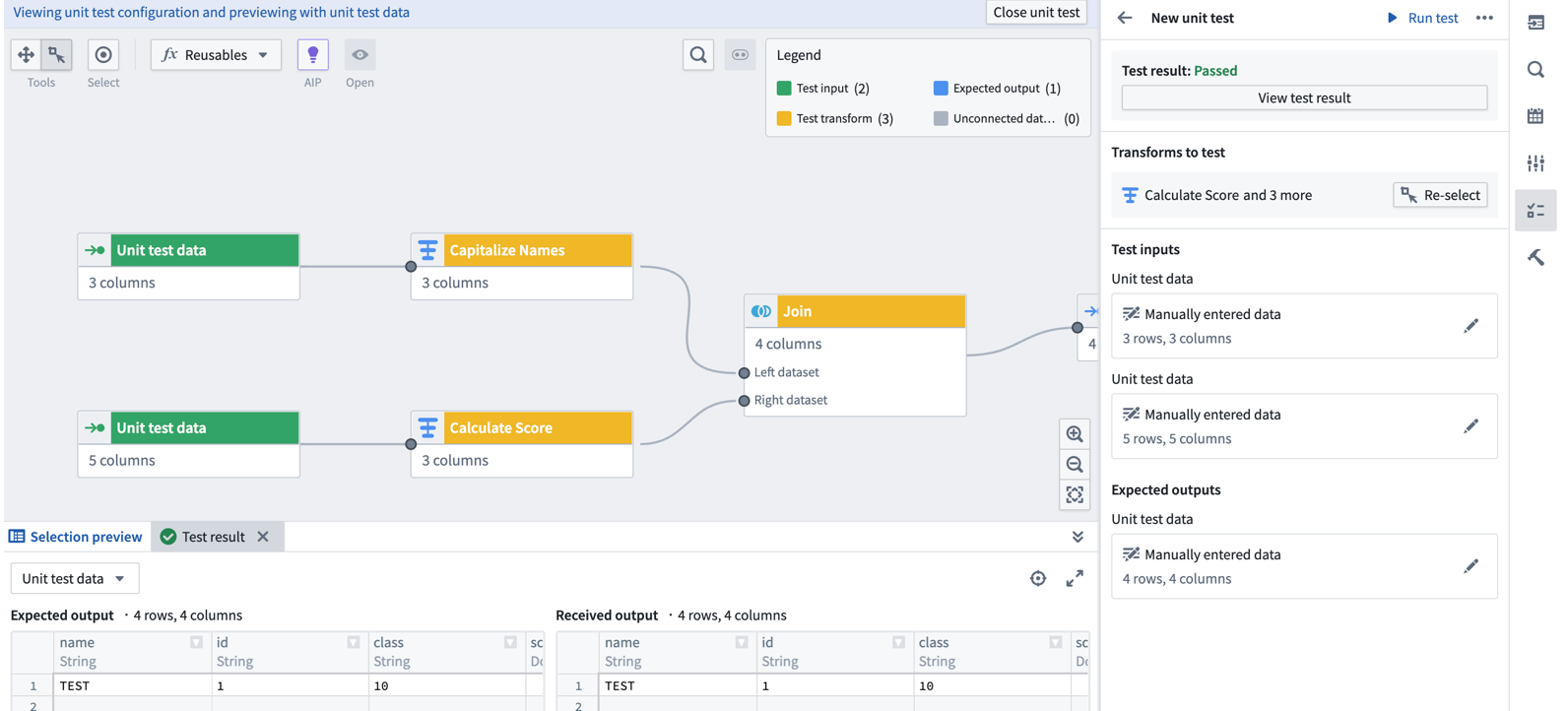Viewport: 1568px width, 711px height.
Task: Go back with the arrow beside New unit test
Action: point(1125,18)
